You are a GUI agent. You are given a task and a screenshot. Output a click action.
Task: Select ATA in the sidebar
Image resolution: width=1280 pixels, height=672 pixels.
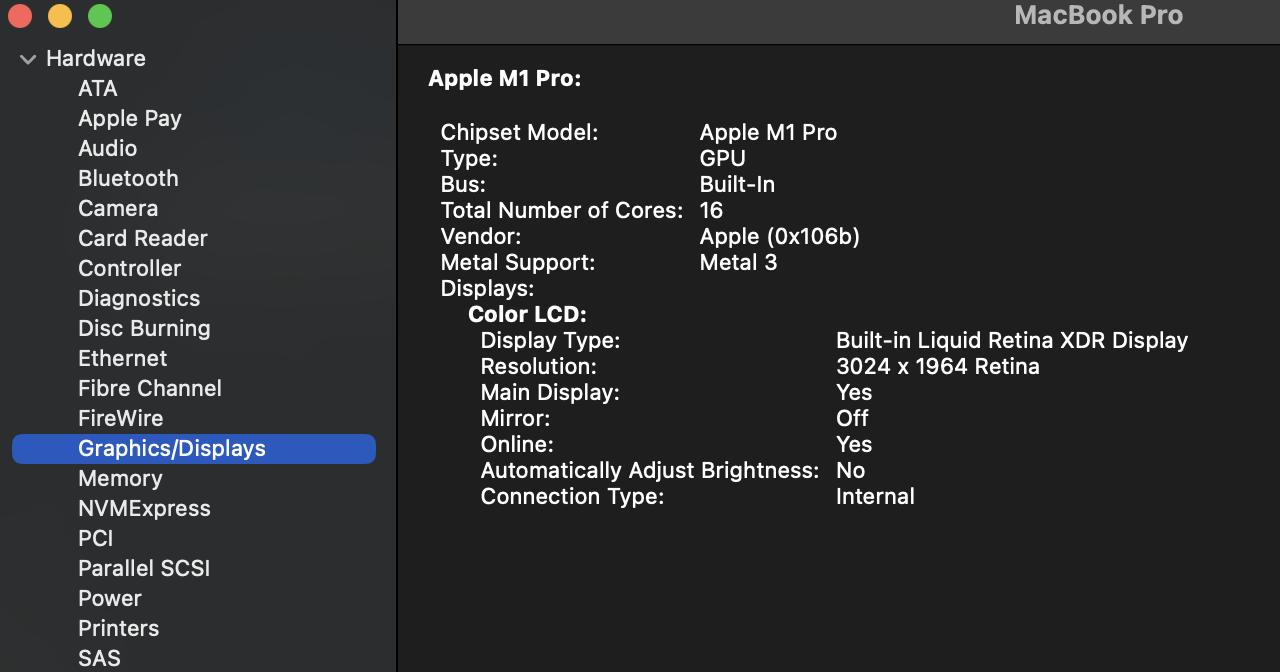97,89
